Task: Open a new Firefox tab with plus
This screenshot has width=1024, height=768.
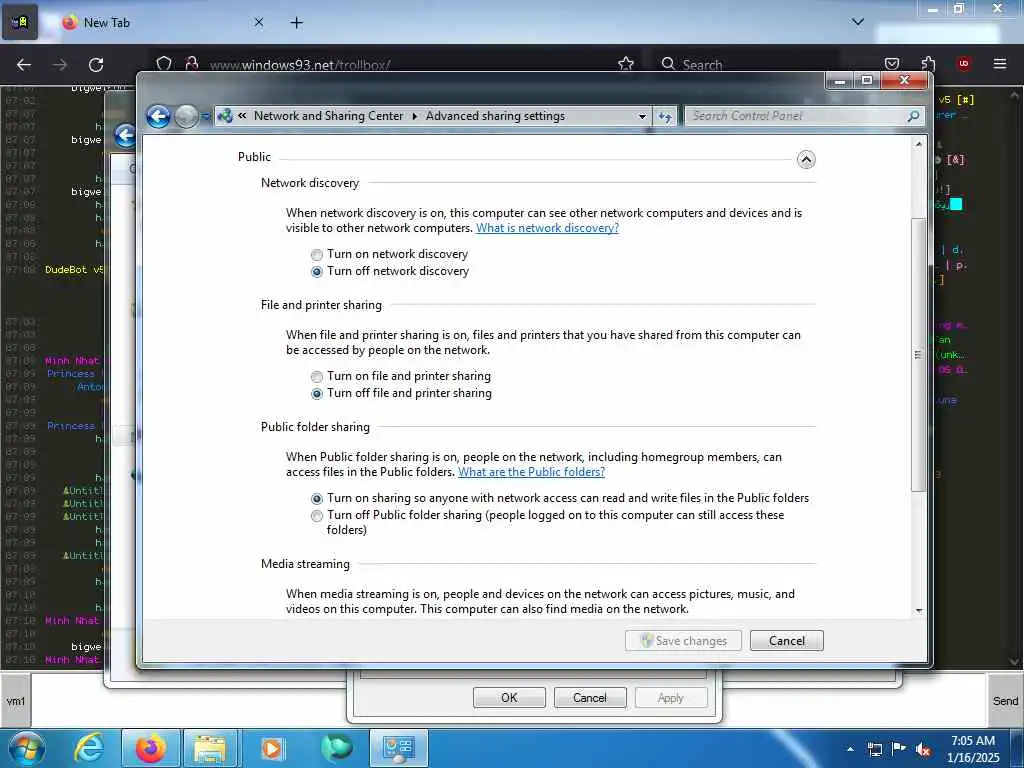Action: 296,23
